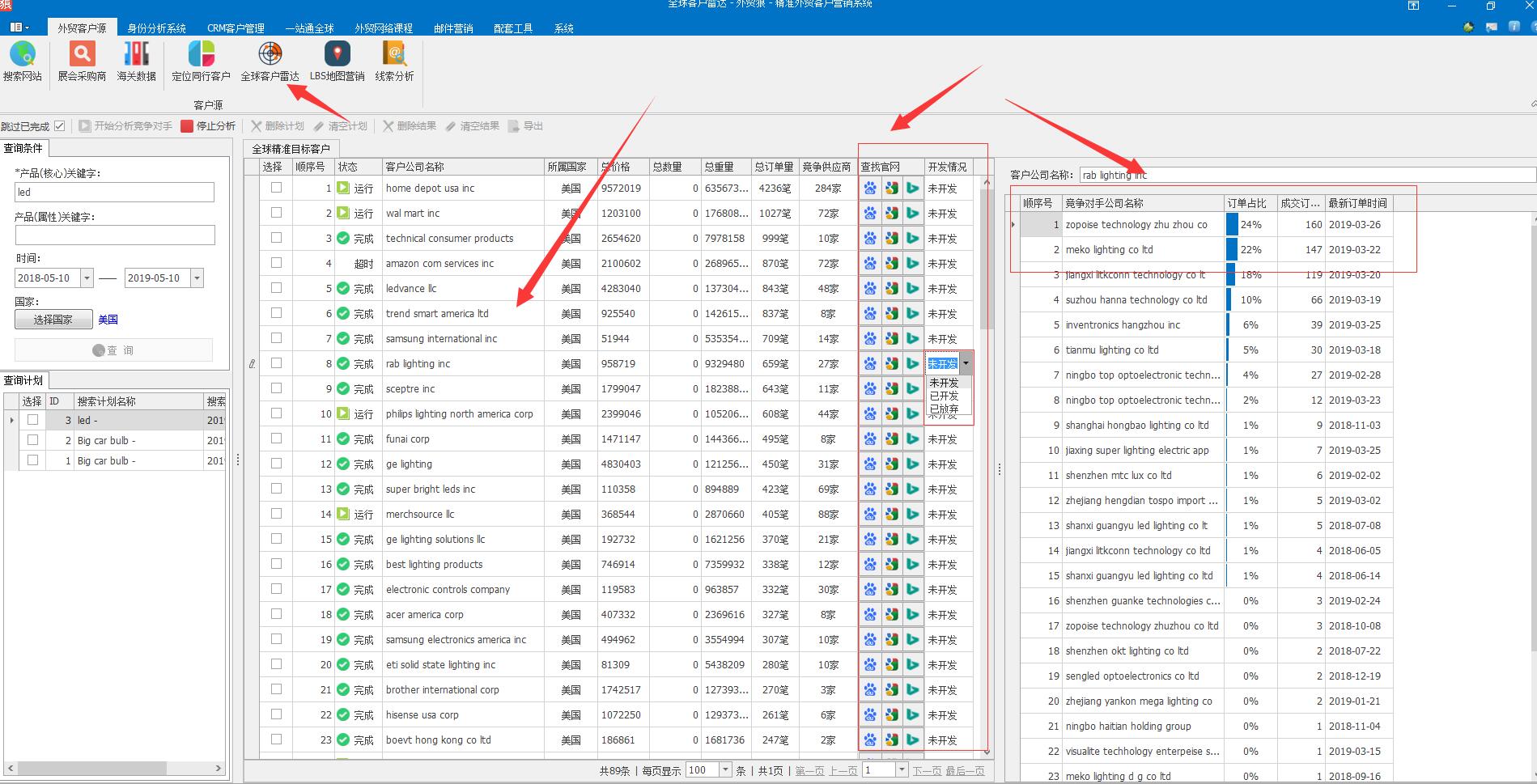Open the 线索分析 lead analysis tool

(x=394, y=61)
